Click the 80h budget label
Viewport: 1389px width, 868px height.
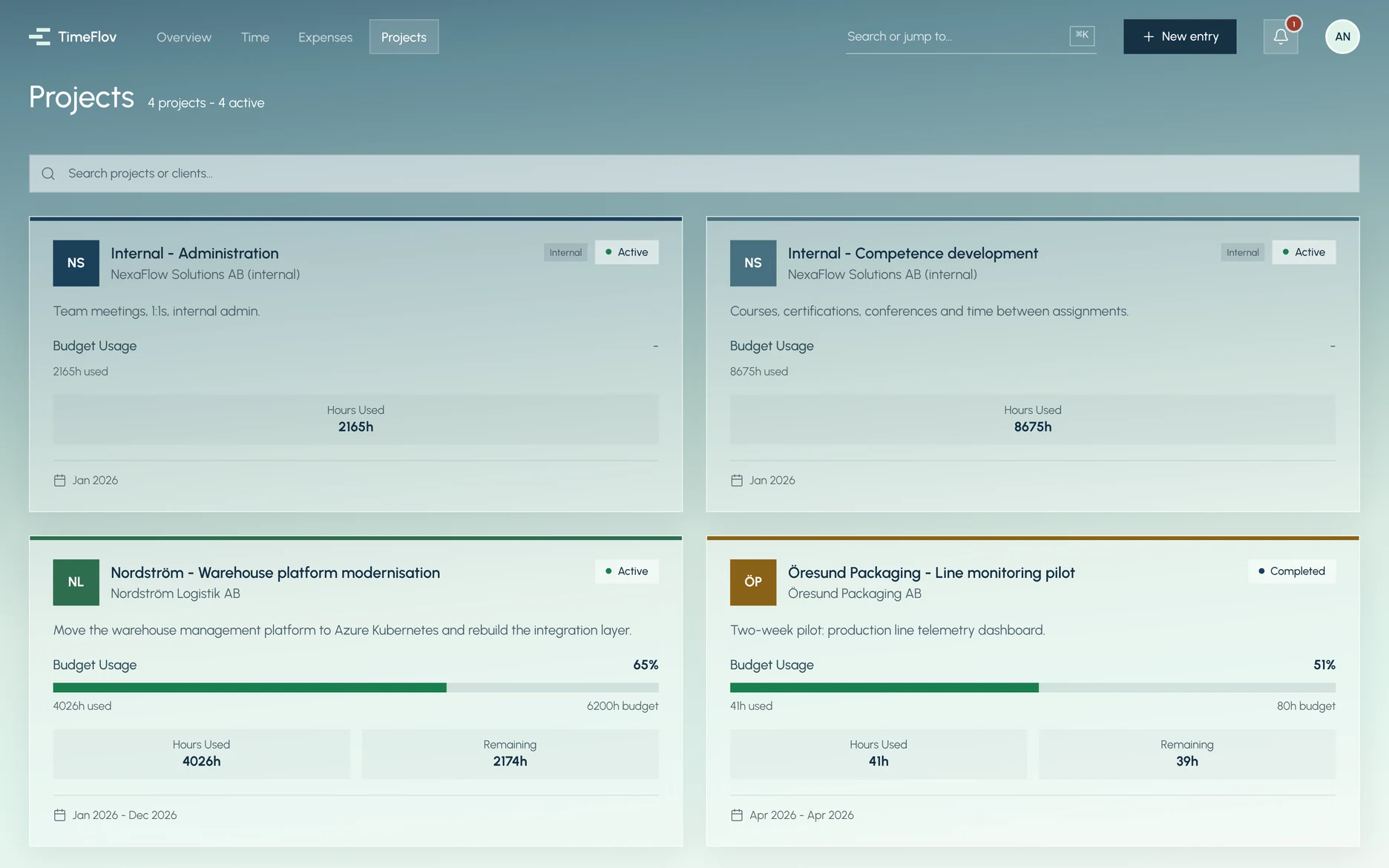[1306, 706]
